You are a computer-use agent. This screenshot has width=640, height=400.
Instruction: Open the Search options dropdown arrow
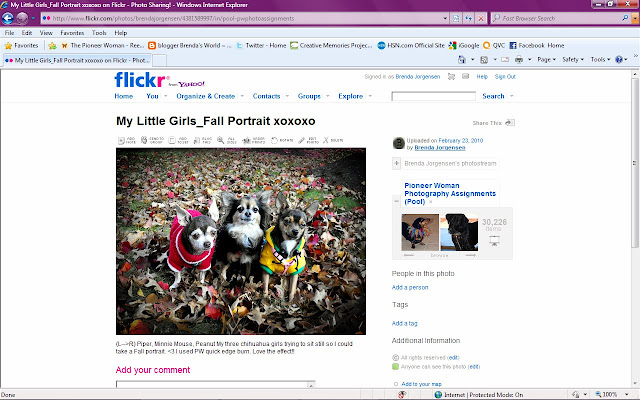click(x=511, y=96)
